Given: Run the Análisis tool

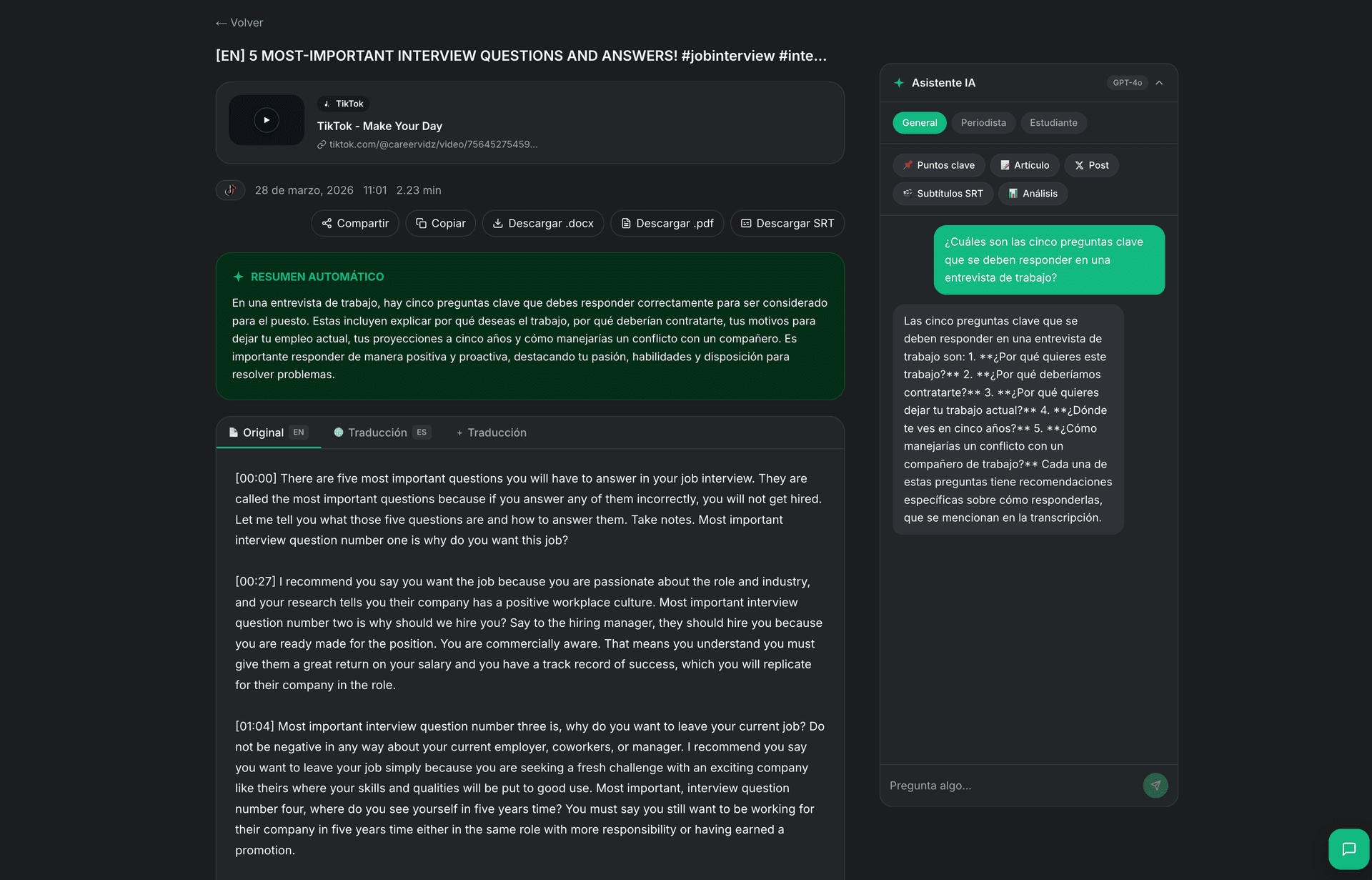Looking at the screenshot, I should pos(1033,193).
